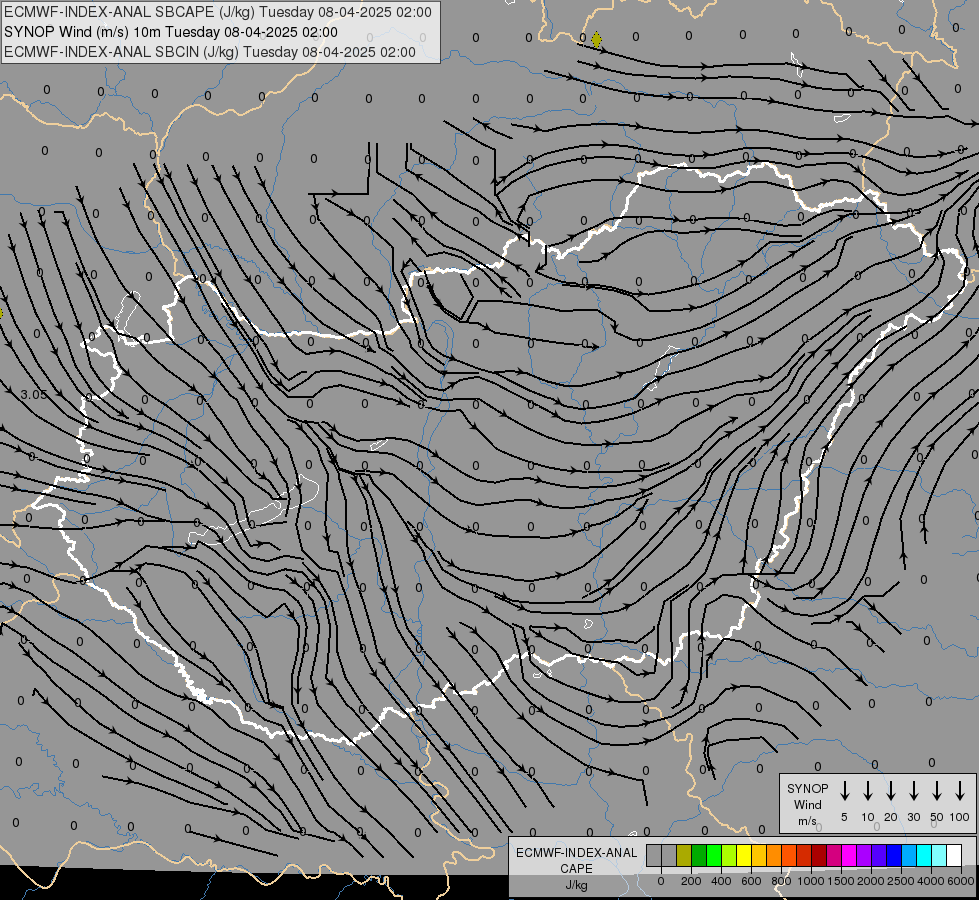Viewport: 979px width, 900px height.
Task: Click the 6000 tick label on the CAPE scale
Action: click(x=961, y=881)
